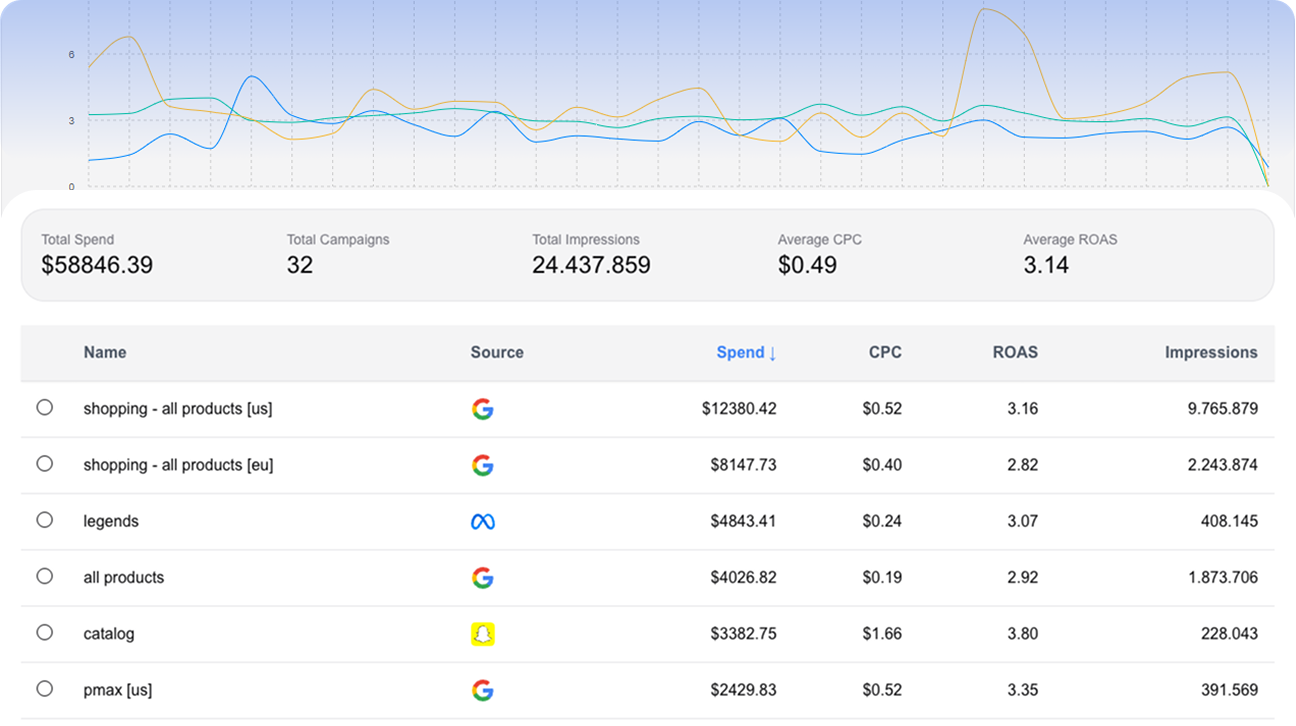
Task: Sort table by Spend column
Action: [x=746, y=352]
